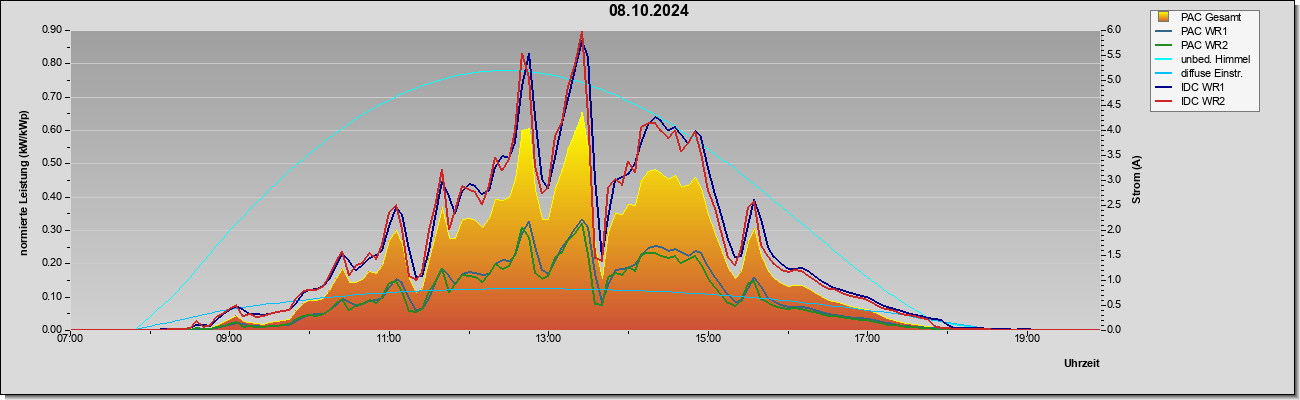The width and height of the screenshot is (1300, 400).
Task: Click the Strom (A) axis title
Action: tap(1136, 180)
